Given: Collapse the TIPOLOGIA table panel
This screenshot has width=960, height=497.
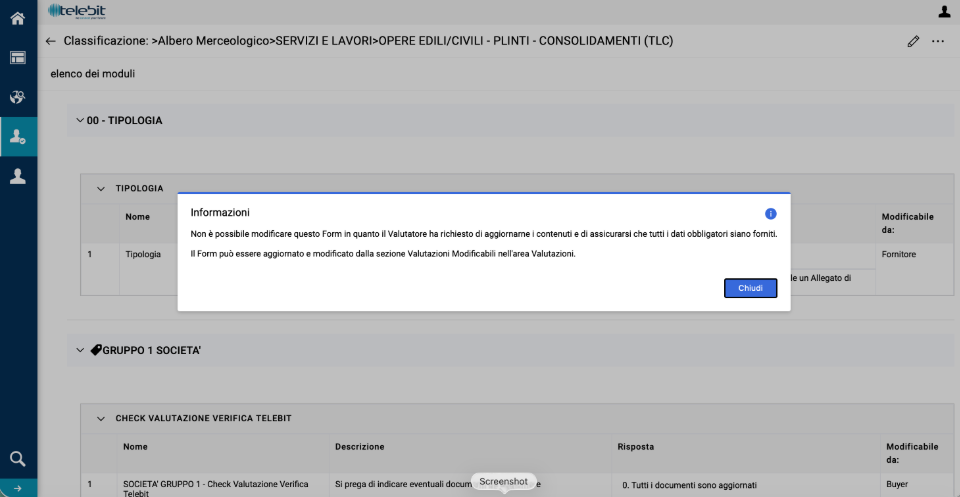Looking at the screenshot, I should 100,188.
